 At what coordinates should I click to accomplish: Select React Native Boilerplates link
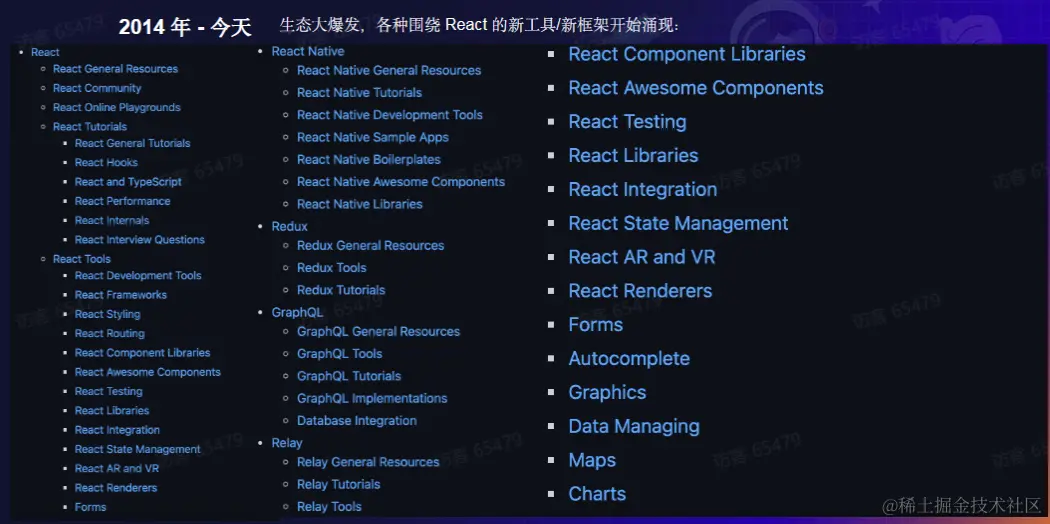pyautogui.click(x=369, y=159)
